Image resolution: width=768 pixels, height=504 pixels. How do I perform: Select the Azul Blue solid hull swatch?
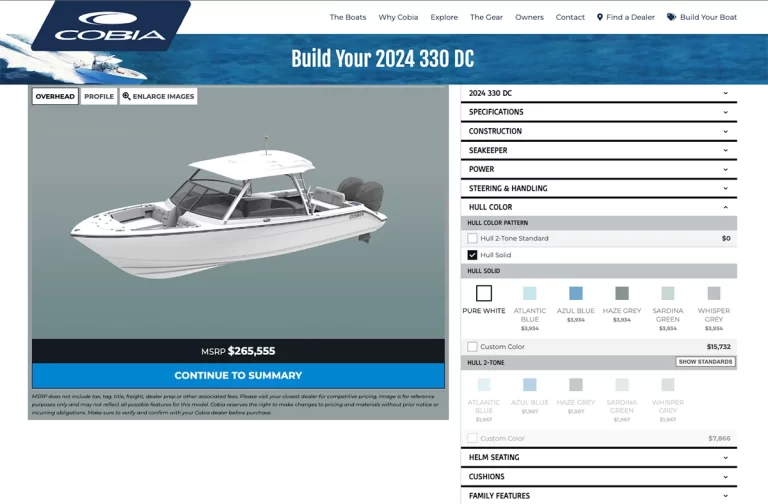tap(576, 293)
